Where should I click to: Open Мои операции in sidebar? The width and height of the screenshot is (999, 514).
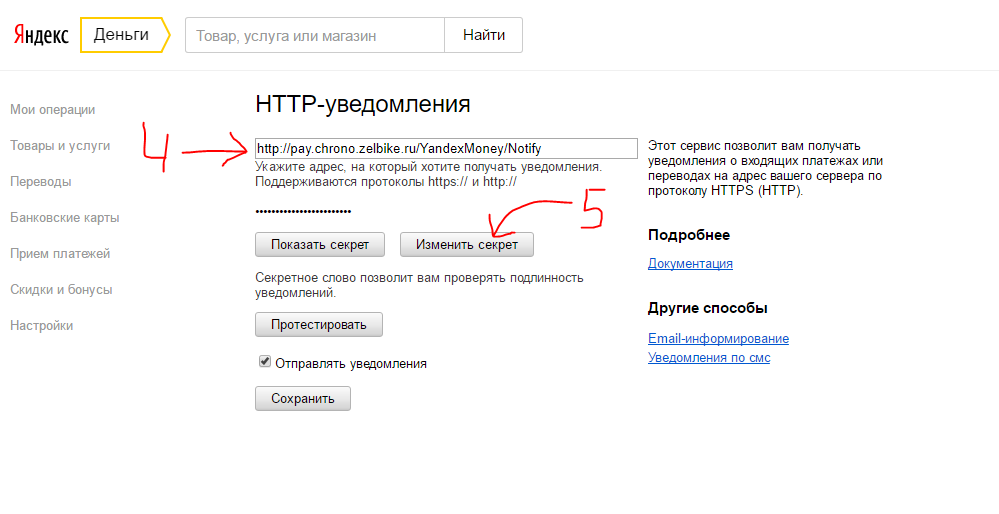(x=53, y=110)
